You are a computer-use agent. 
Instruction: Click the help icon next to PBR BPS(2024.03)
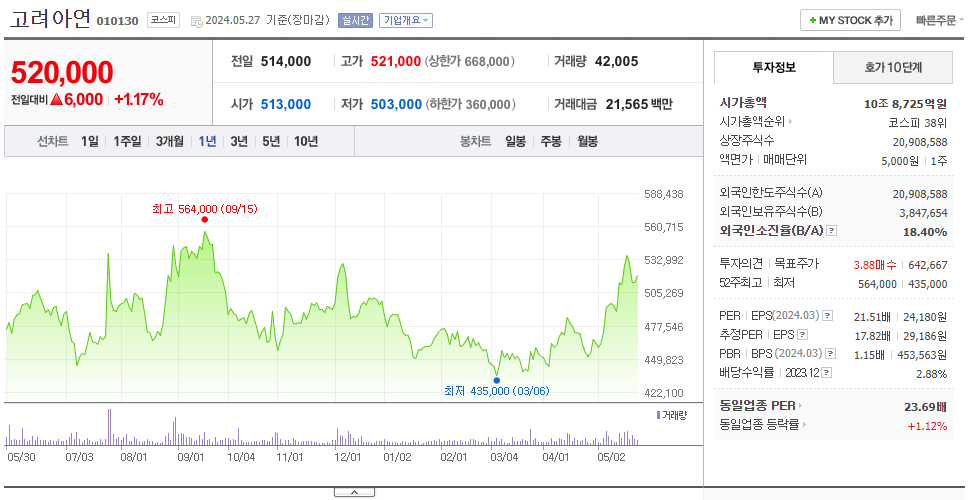point(832,354)
